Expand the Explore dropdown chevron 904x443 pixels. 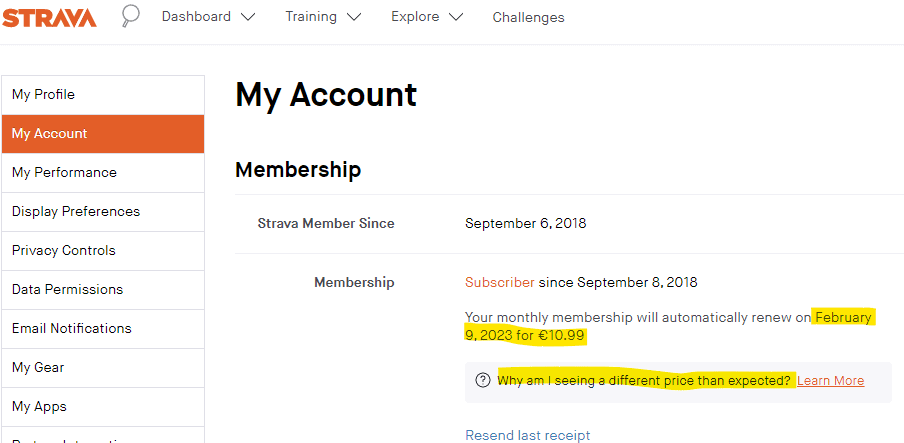(x=455, y=17)
